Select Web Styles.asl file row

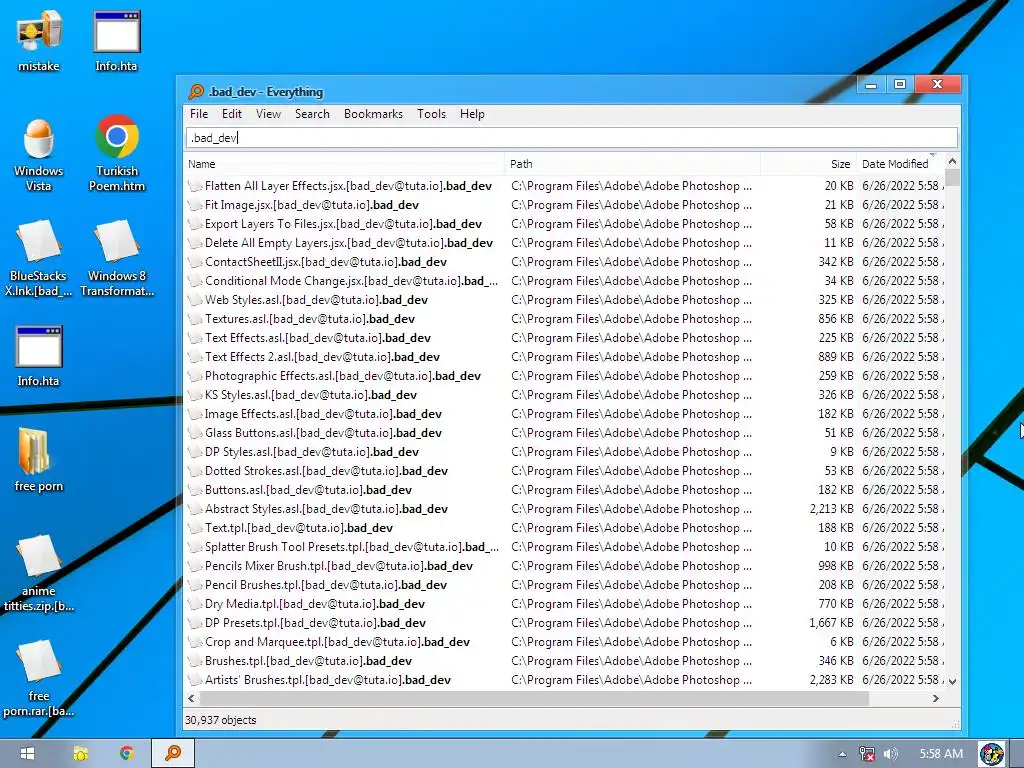pyautogui.click(x=565, y=300)
